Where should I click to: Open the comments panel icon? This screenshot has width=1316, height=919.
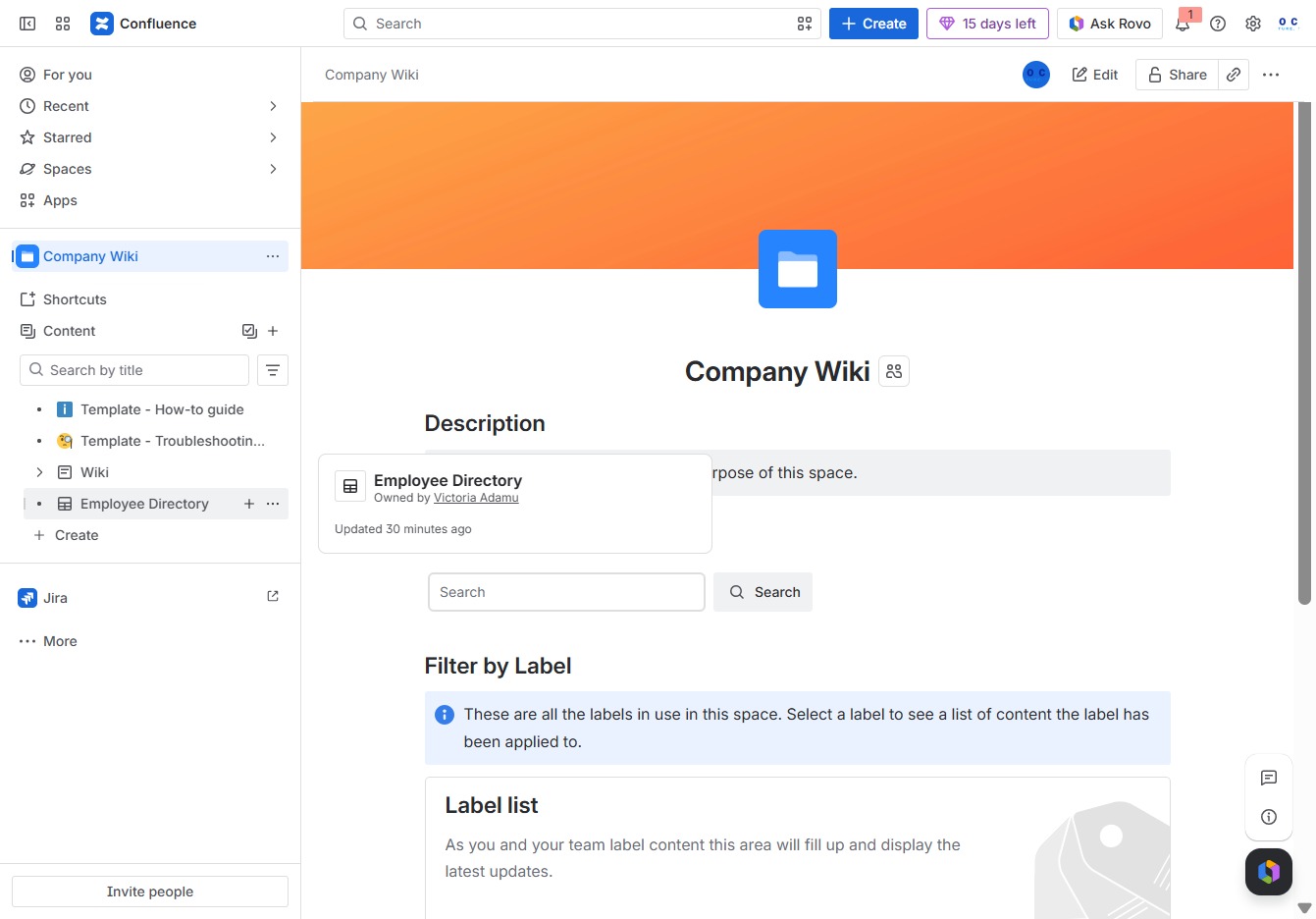(x=1269, y=778)
